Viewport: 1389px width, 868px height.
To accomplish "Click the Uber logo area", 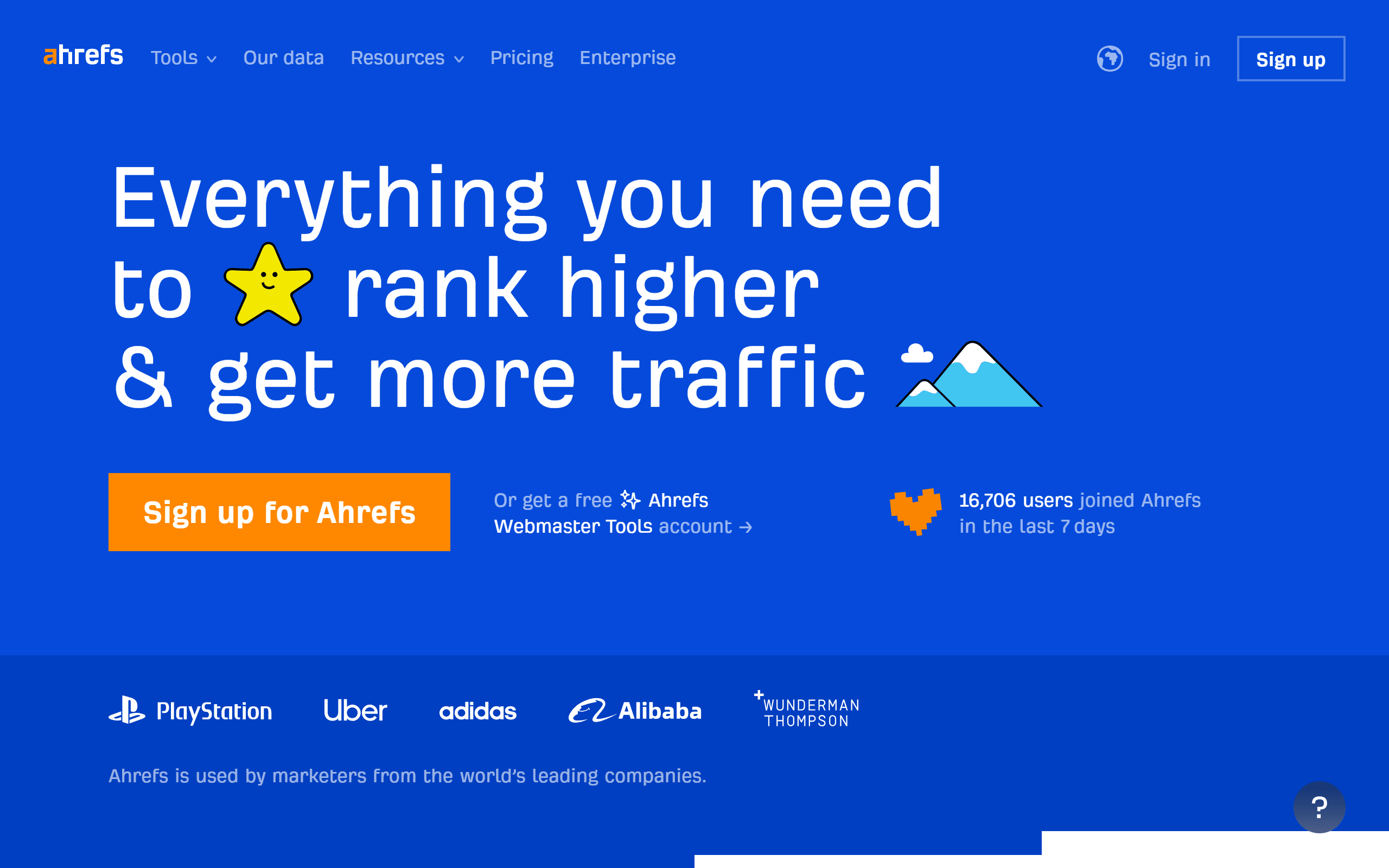I will pos(354,711).
